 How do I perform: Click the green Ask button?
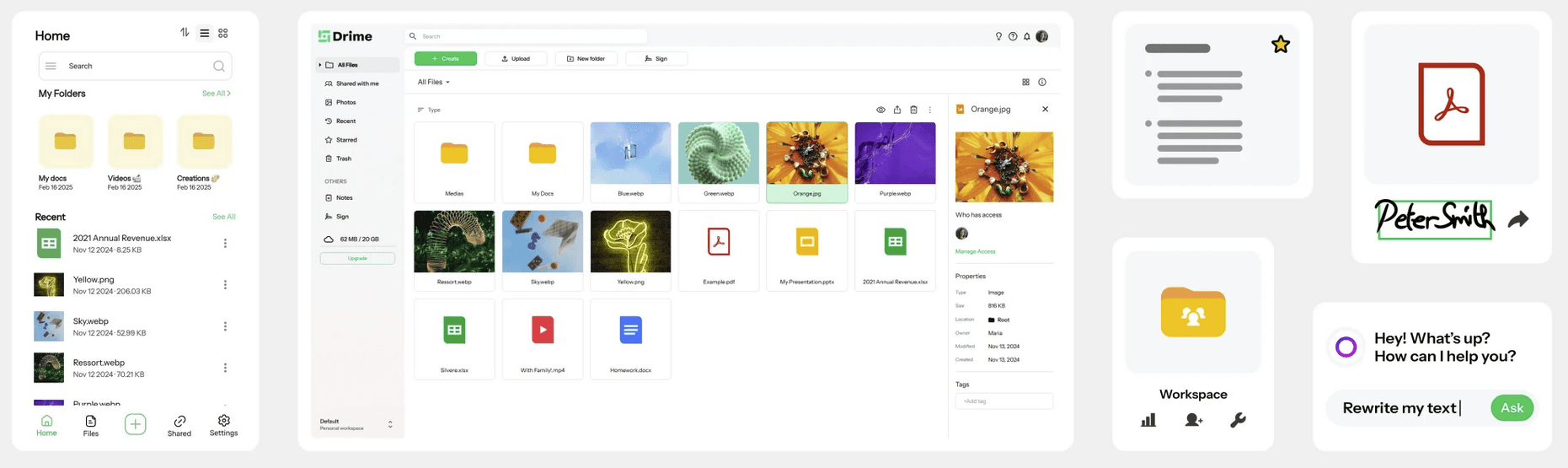[x=1512, y=408]
